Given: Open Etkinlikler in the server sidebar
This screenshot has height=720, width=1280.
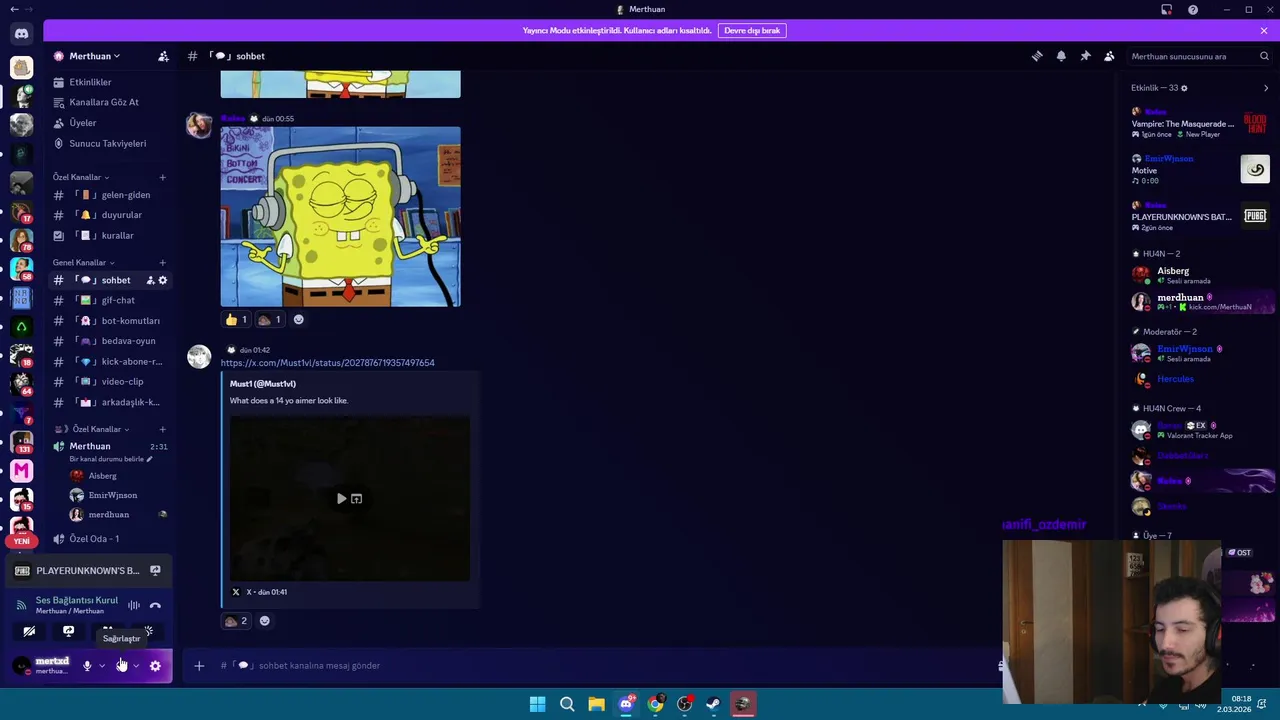Looking at the screenshot, I should tap(110, 82).
